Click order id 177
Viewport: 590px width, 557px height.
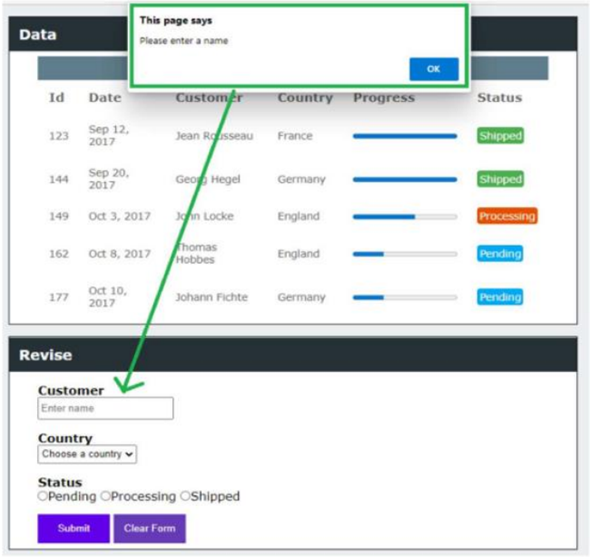(x=59, y=297)
